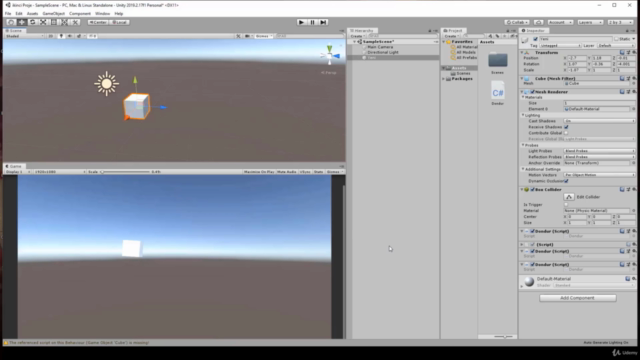
Task: Click the Step frame button
Action: (x=323, y=22)
